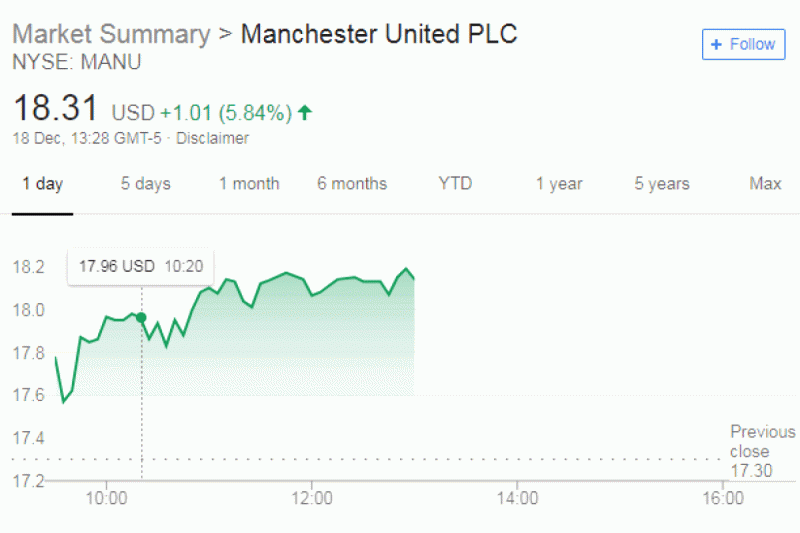Open the Market Summary breadcrumb link
The image size is (800, 533).
pos(111,33)
